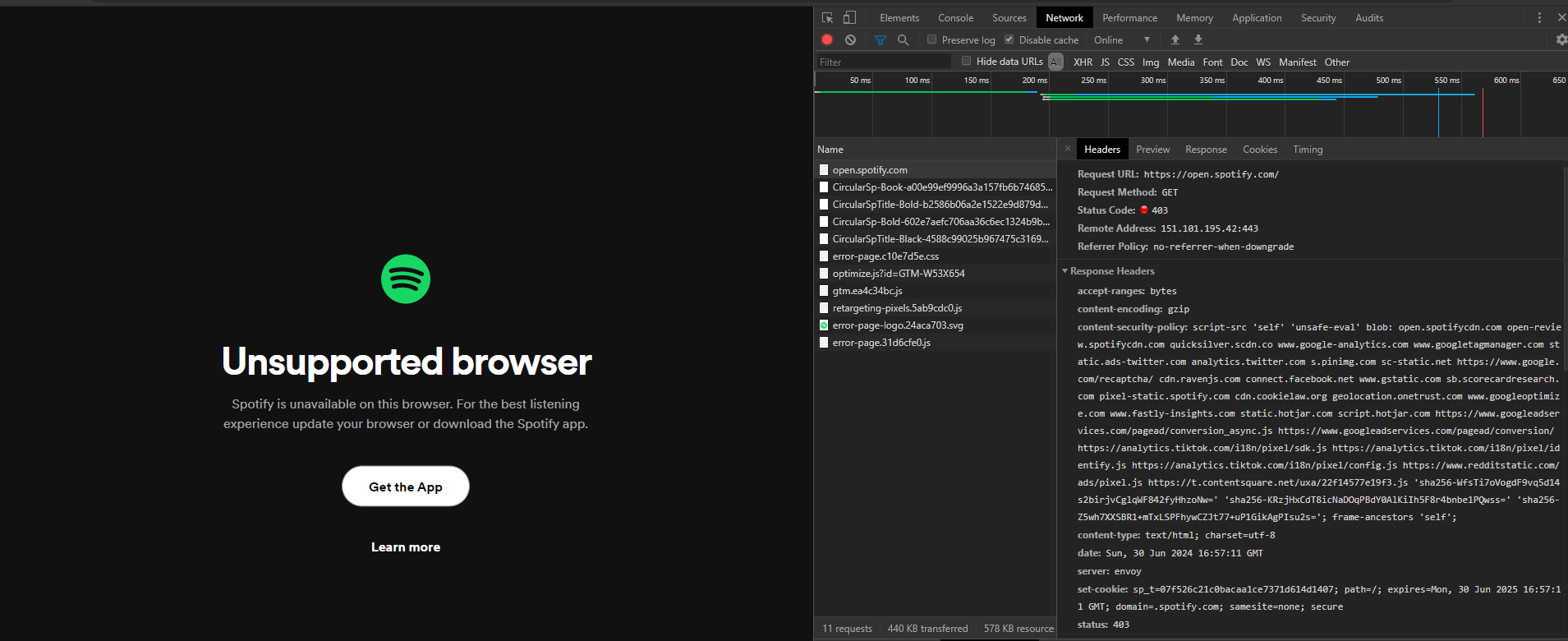
Task: Filter requests by Other type
Action: tap(1336, 62)
